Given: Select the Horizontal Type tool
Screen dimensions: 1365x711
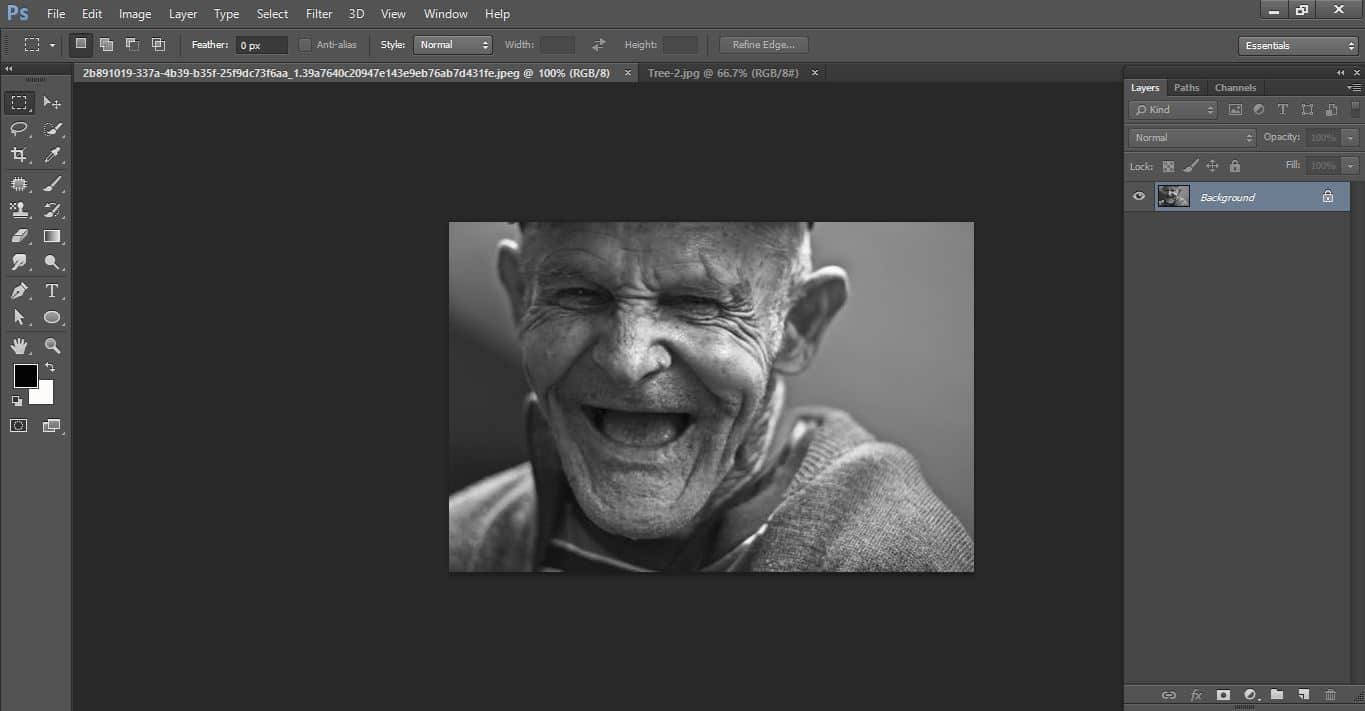Looking at the screenshot, I should (x=52, y=290).
